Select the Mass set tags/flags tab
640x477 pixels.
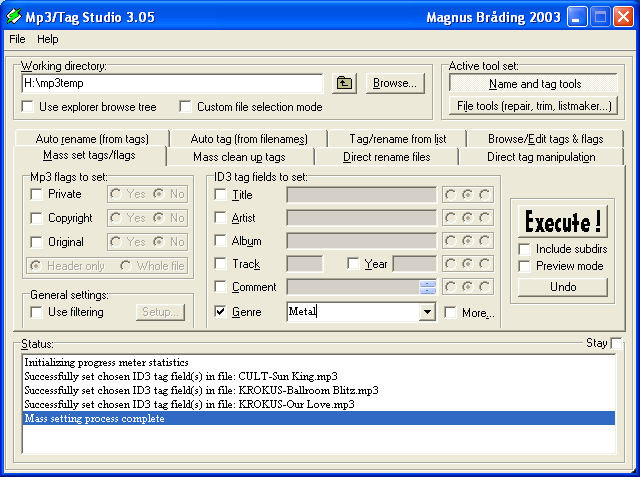point(89,155)
